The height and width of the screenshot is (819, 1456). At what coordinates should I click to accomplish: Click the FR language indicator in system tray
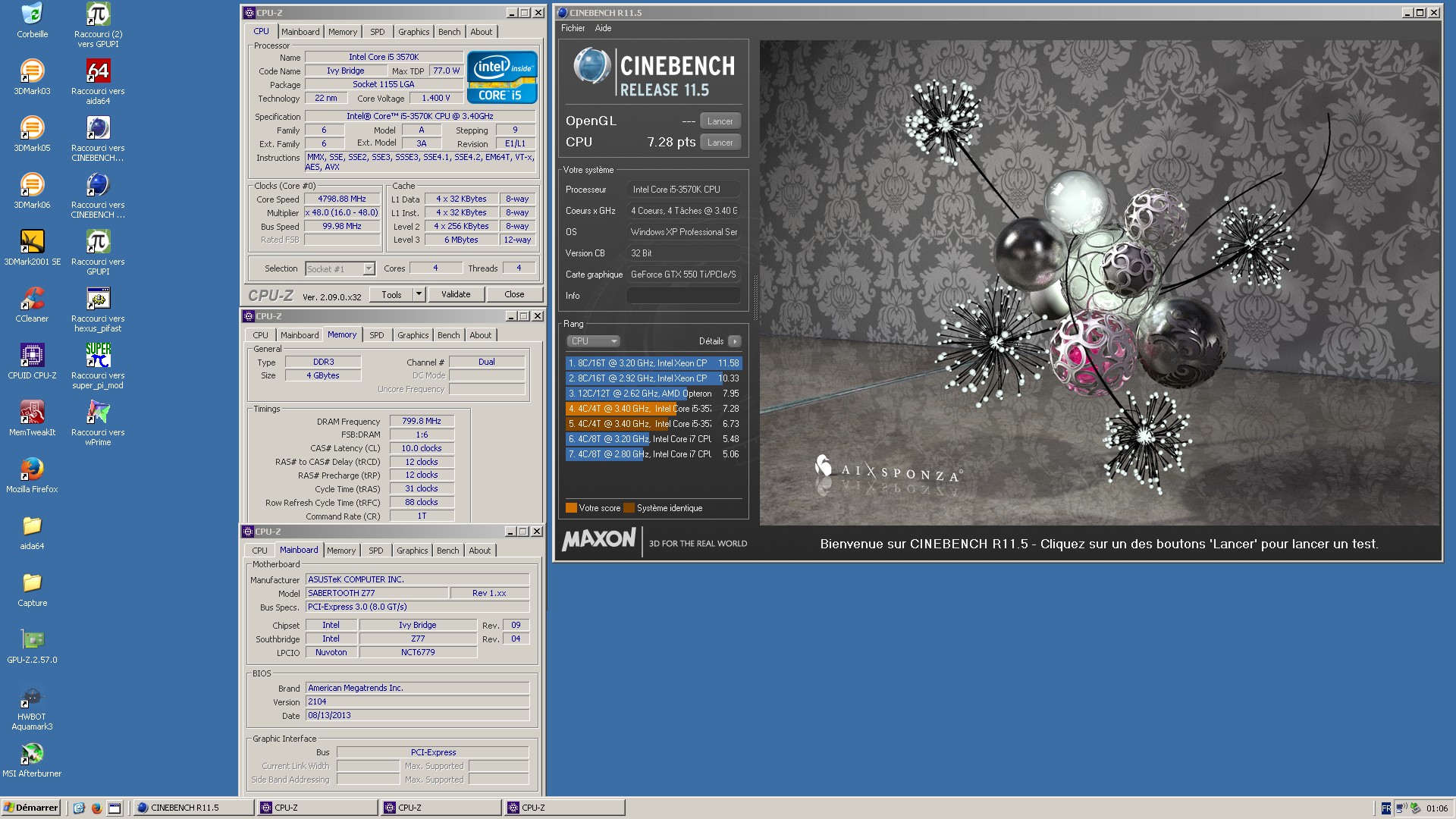[x=1385, y=808]
